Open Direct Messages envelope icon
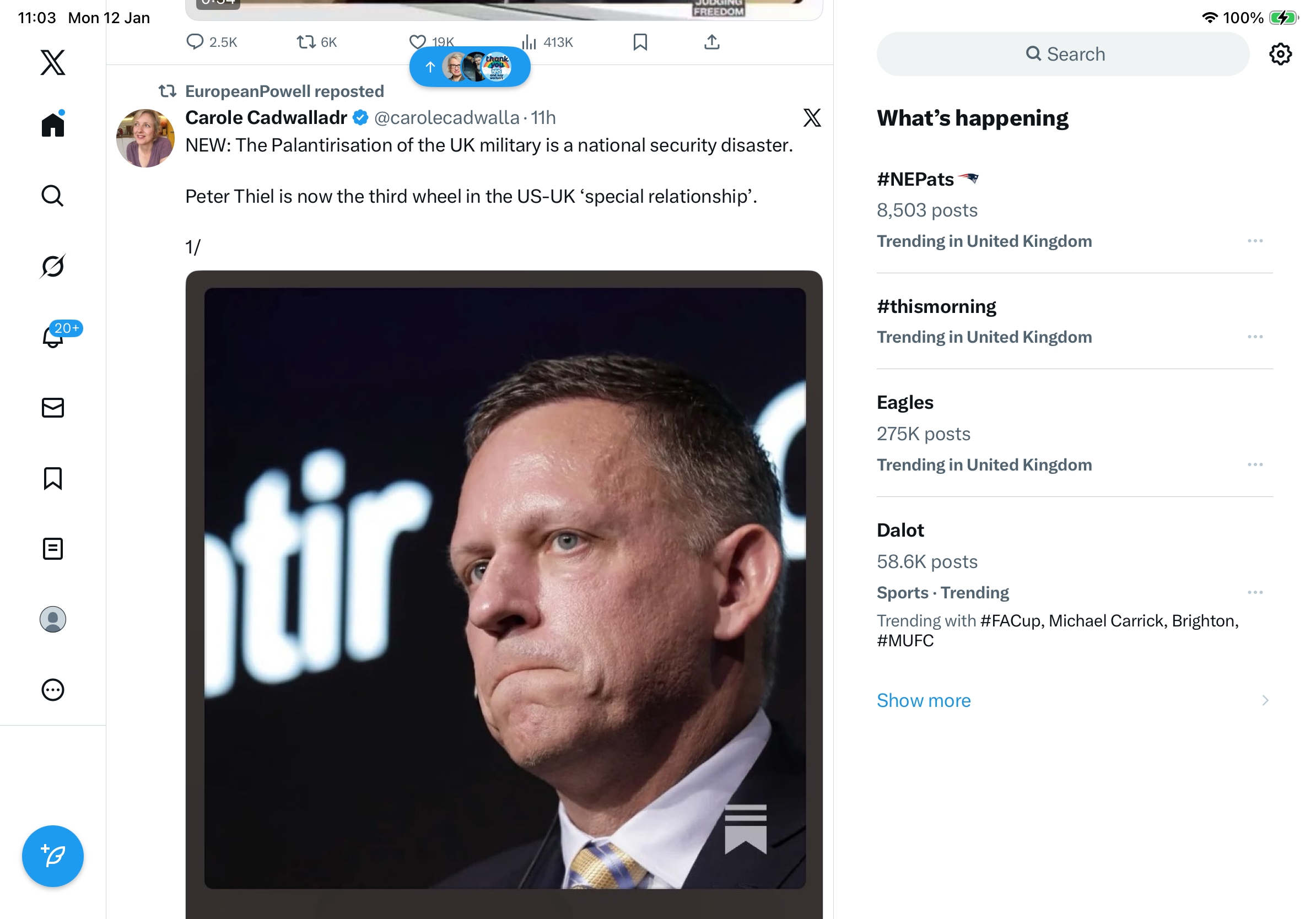The height and width of the screenshot is (919, 1316). point(53,407)
